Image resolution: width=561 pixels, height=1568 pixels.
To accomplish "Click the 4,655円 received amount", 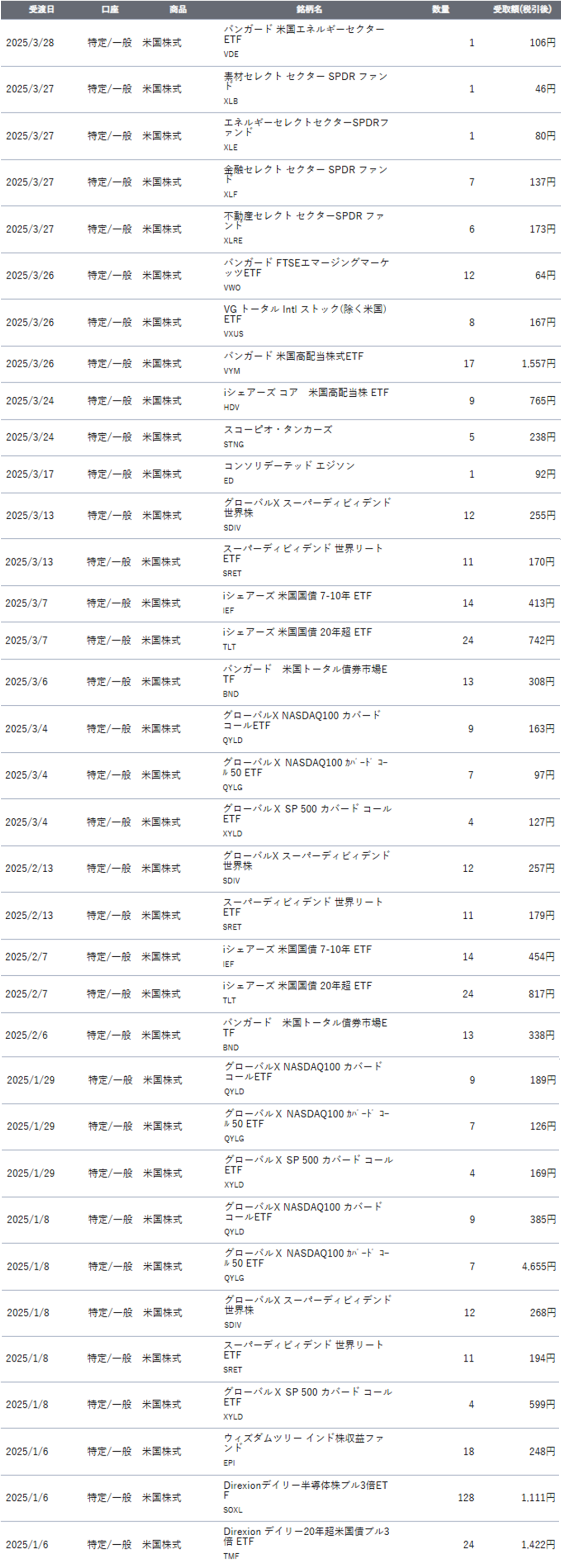I will [538, 1266].
